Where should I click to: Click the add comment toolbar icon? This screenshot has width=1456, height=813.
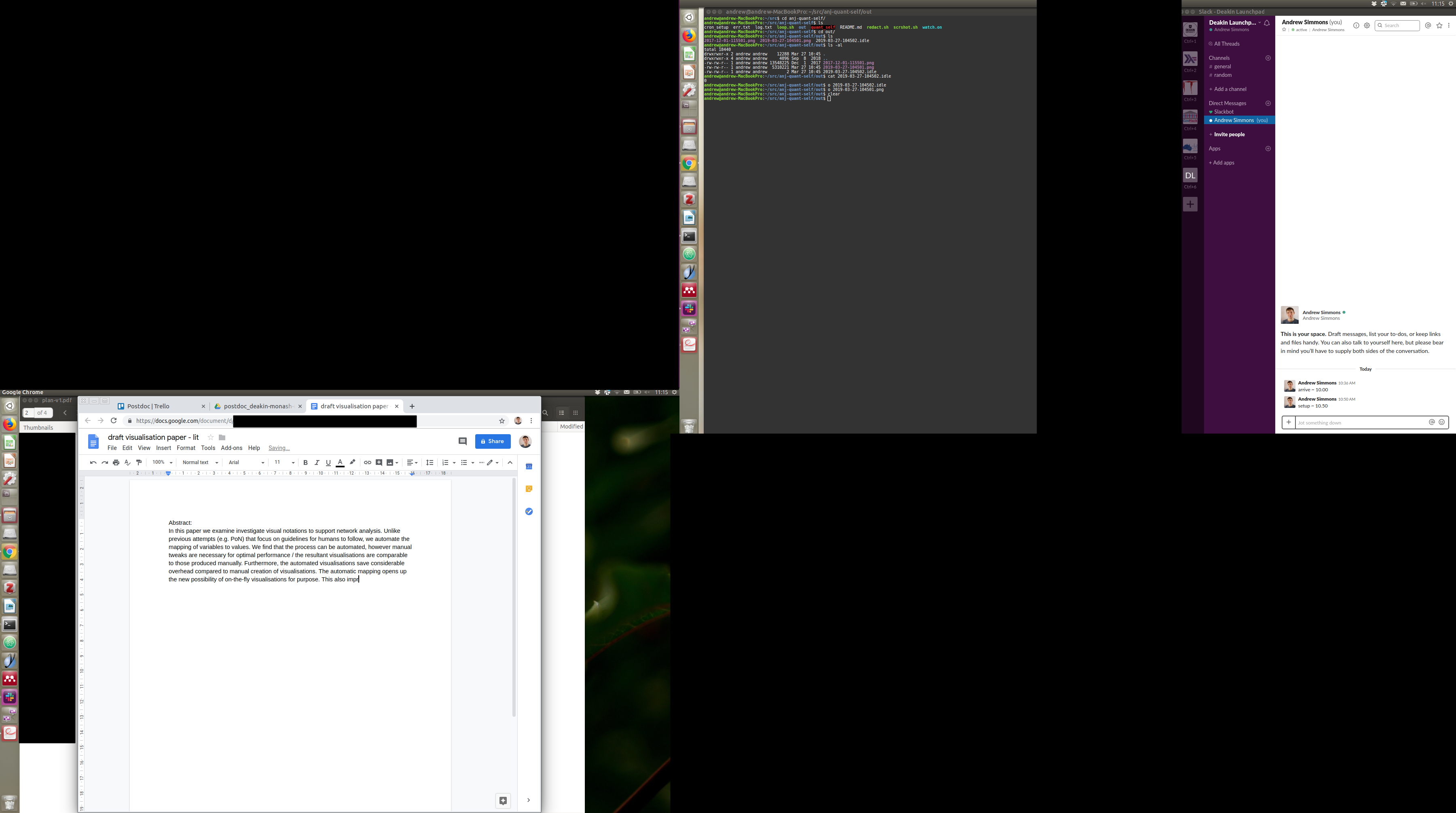point(379,462)
